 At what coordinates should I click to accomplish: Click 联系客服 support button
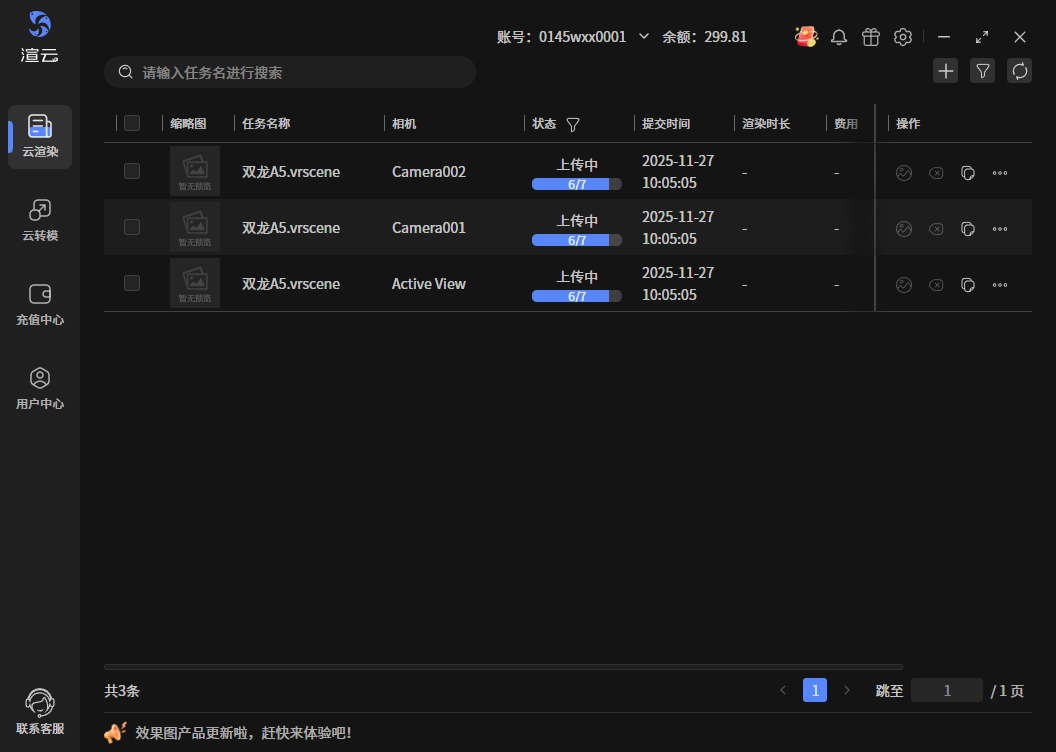pyautogui.click(x=40, y=712)
